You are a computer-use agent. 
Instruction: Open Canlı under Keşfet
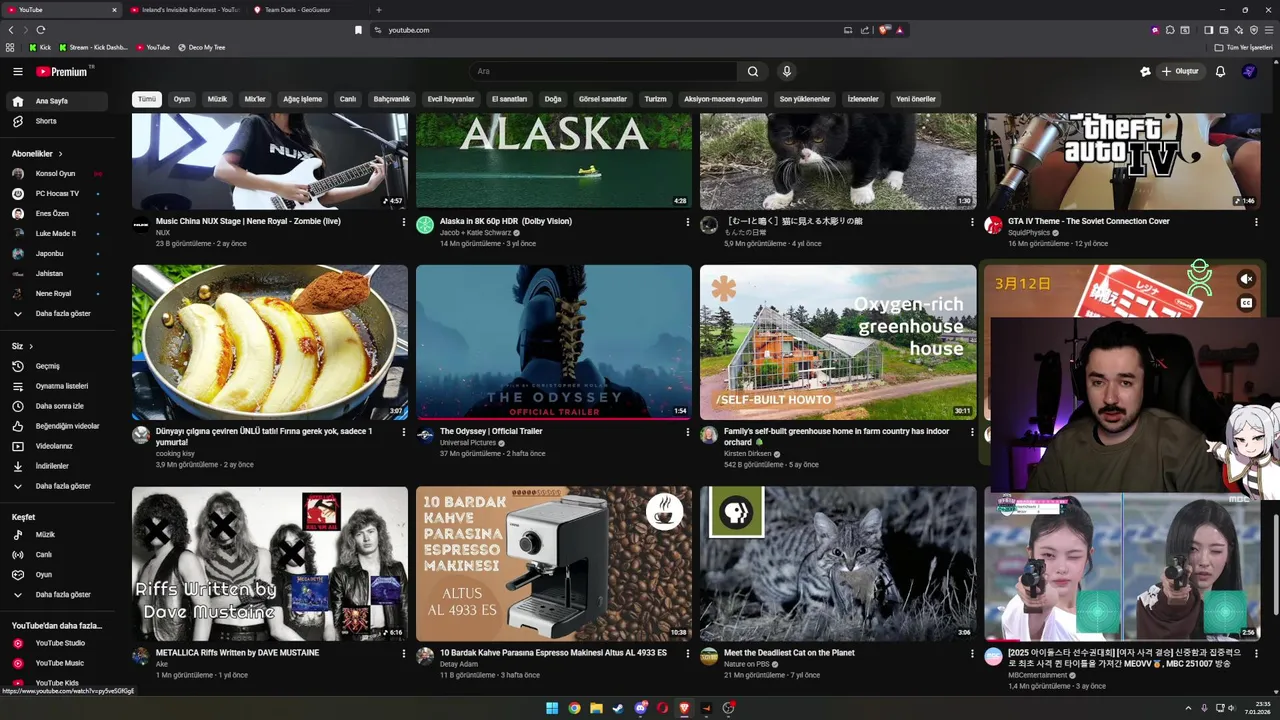[x=59, y=555]
